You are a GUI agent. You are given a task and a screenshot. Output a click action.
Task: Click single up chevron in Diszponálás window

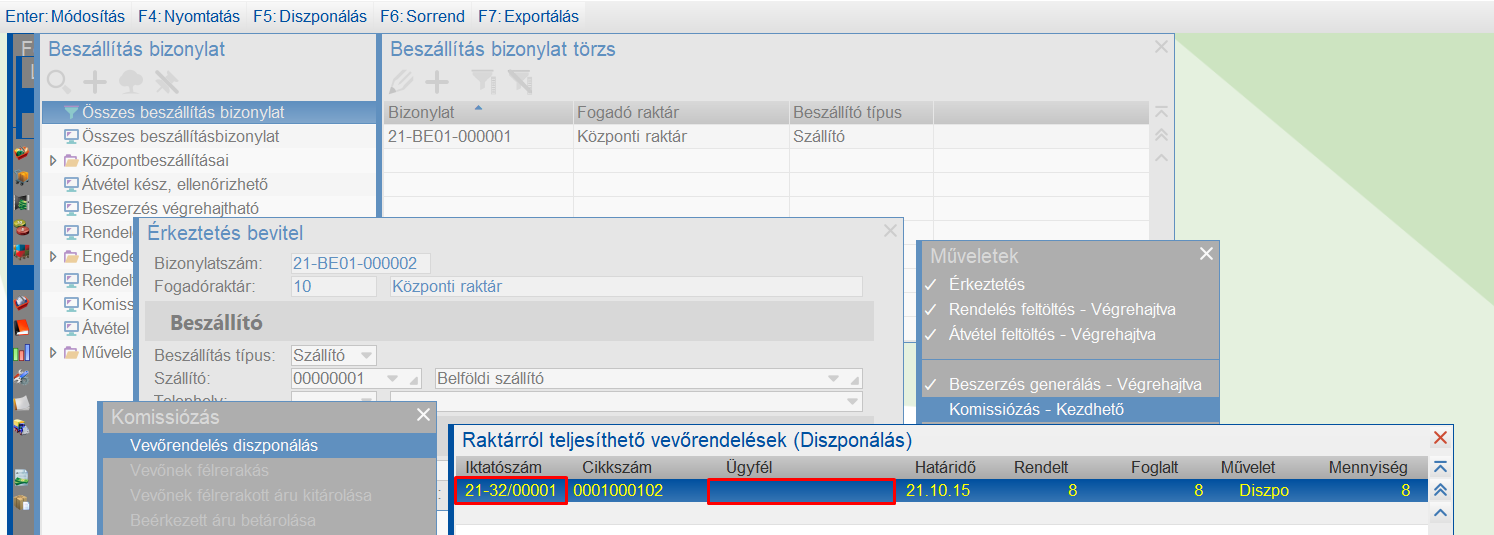coord(1441,513)
